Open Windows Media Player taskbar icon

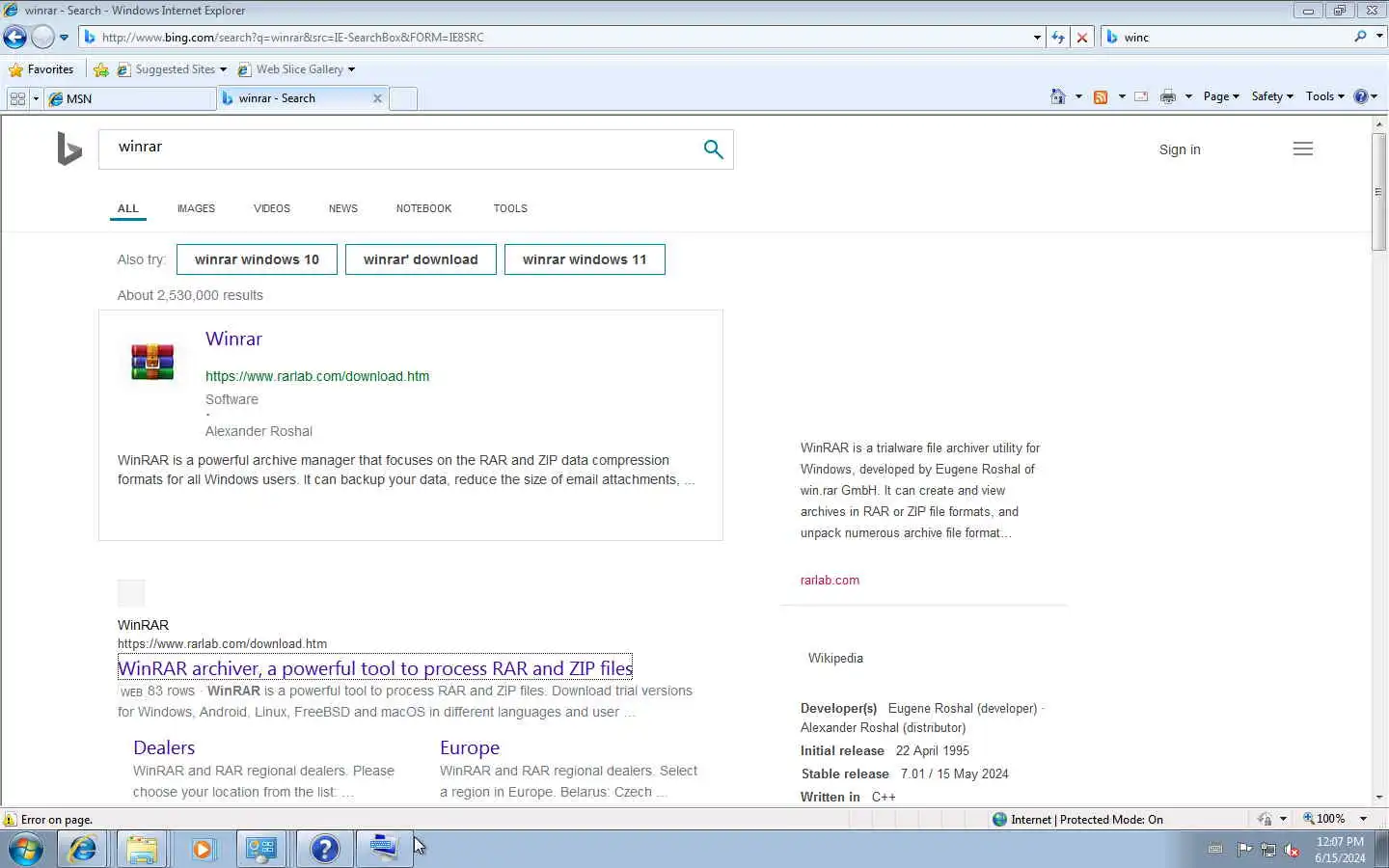pyautogui.click(x=202, y=849)
